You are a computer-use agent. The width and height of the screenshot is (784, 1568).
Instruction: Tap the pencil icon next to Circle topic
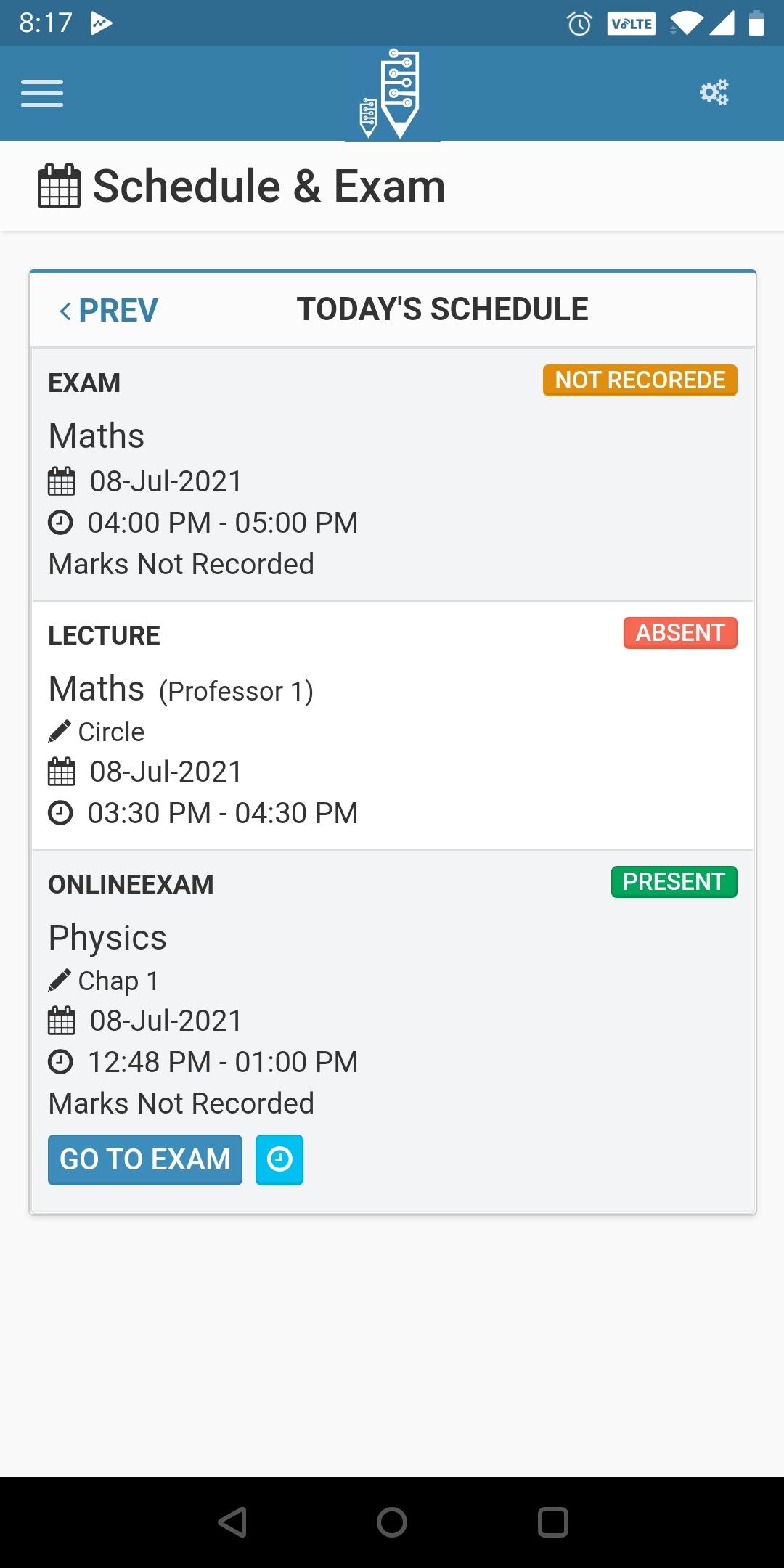click(x=60, y=732)
